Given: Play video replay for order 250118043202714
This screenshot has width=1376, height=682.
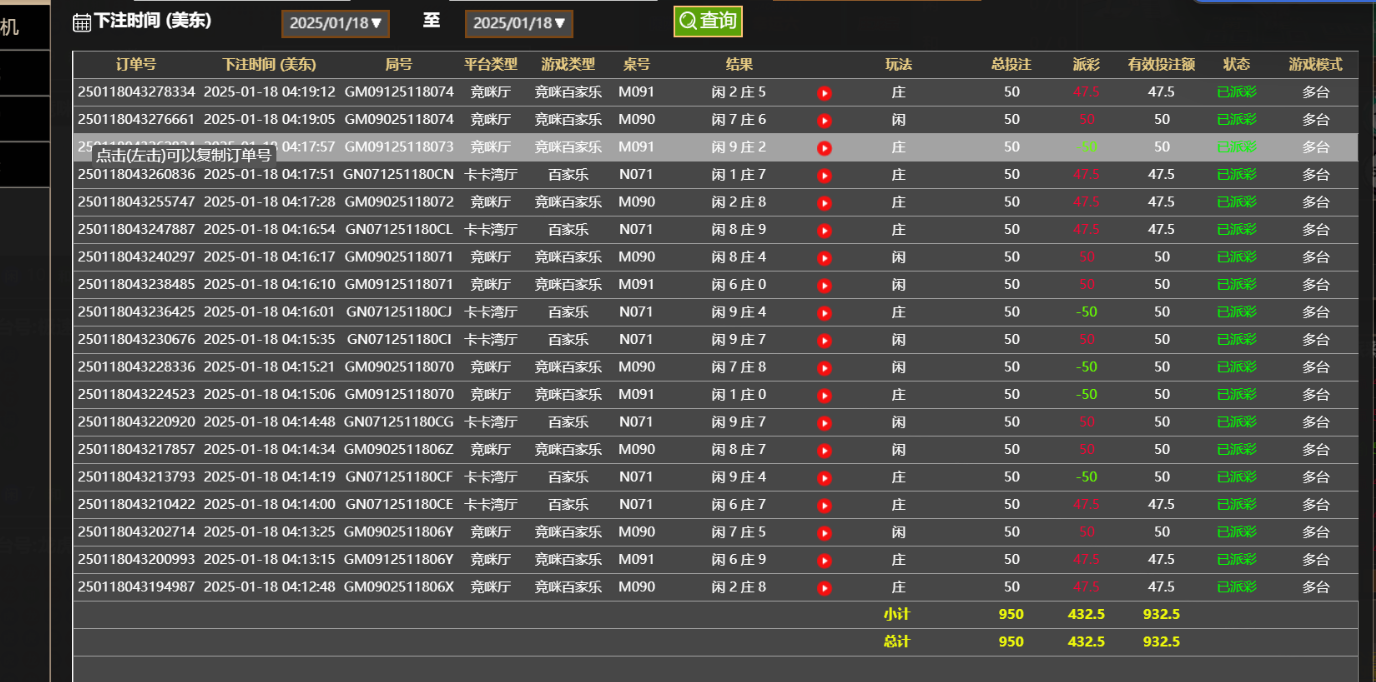Looking at the screenshot, I should [x=824, y=533].
